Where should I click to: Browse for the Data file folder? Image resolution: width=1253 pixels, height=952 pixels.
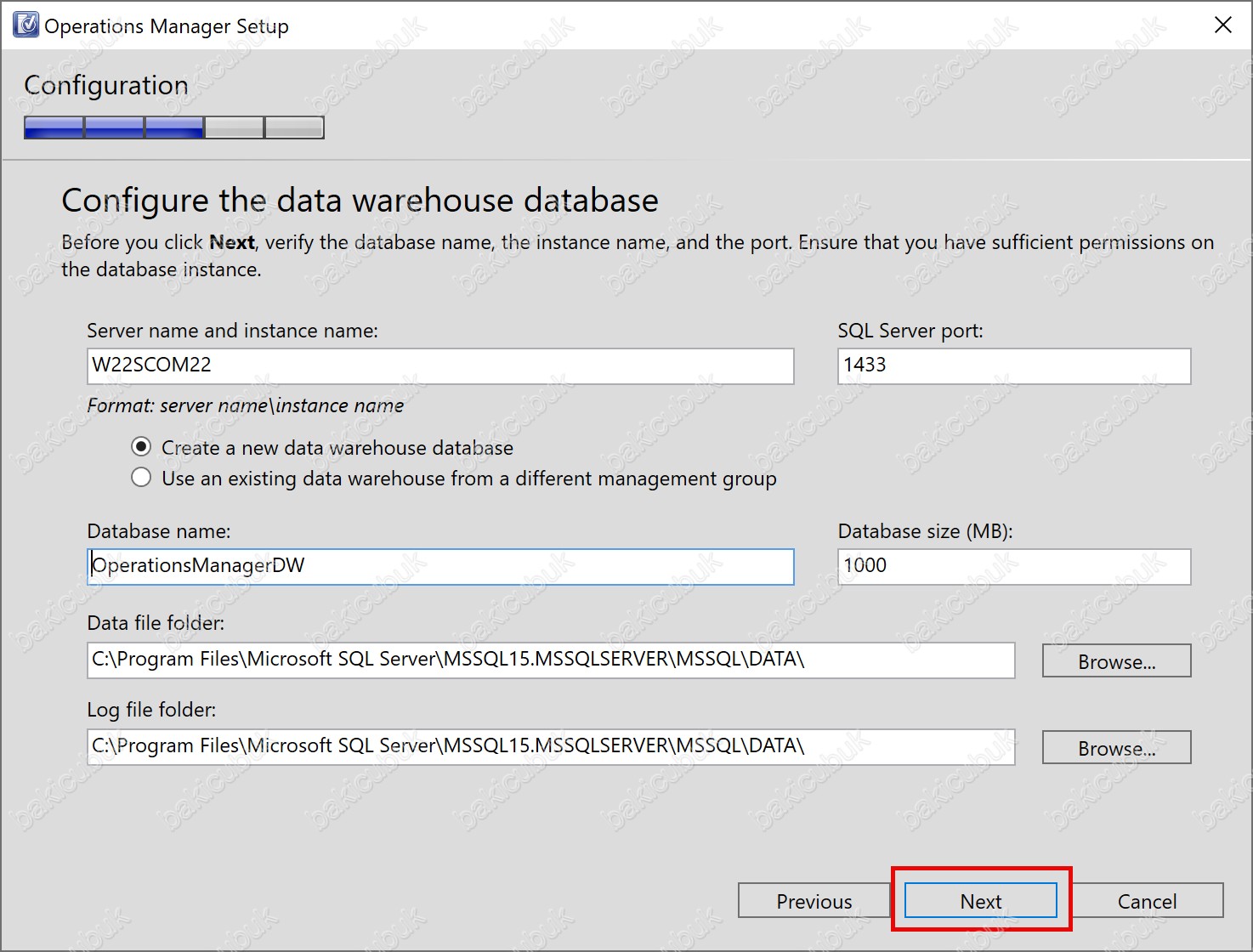[1116, 660]
